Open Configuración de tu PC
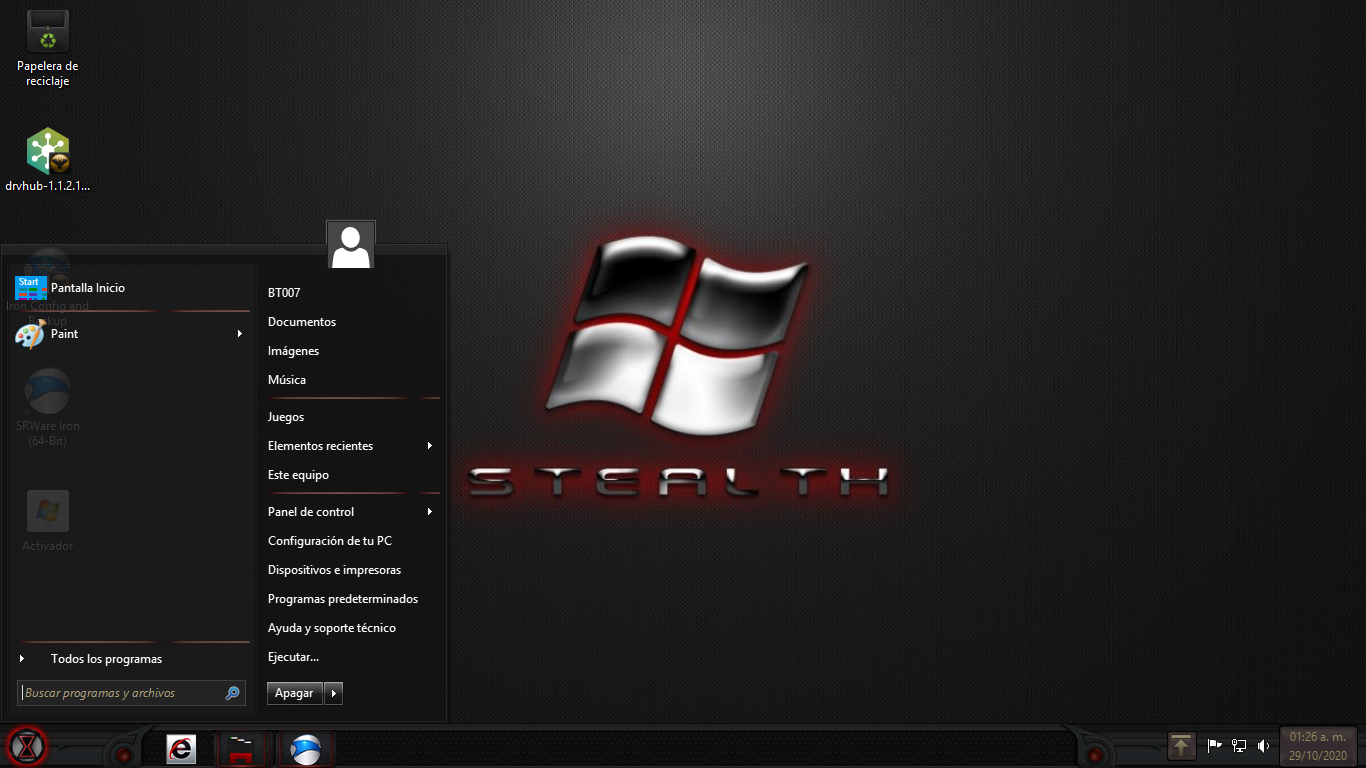Screen dimensions: 1366x768 coord(330,541)
